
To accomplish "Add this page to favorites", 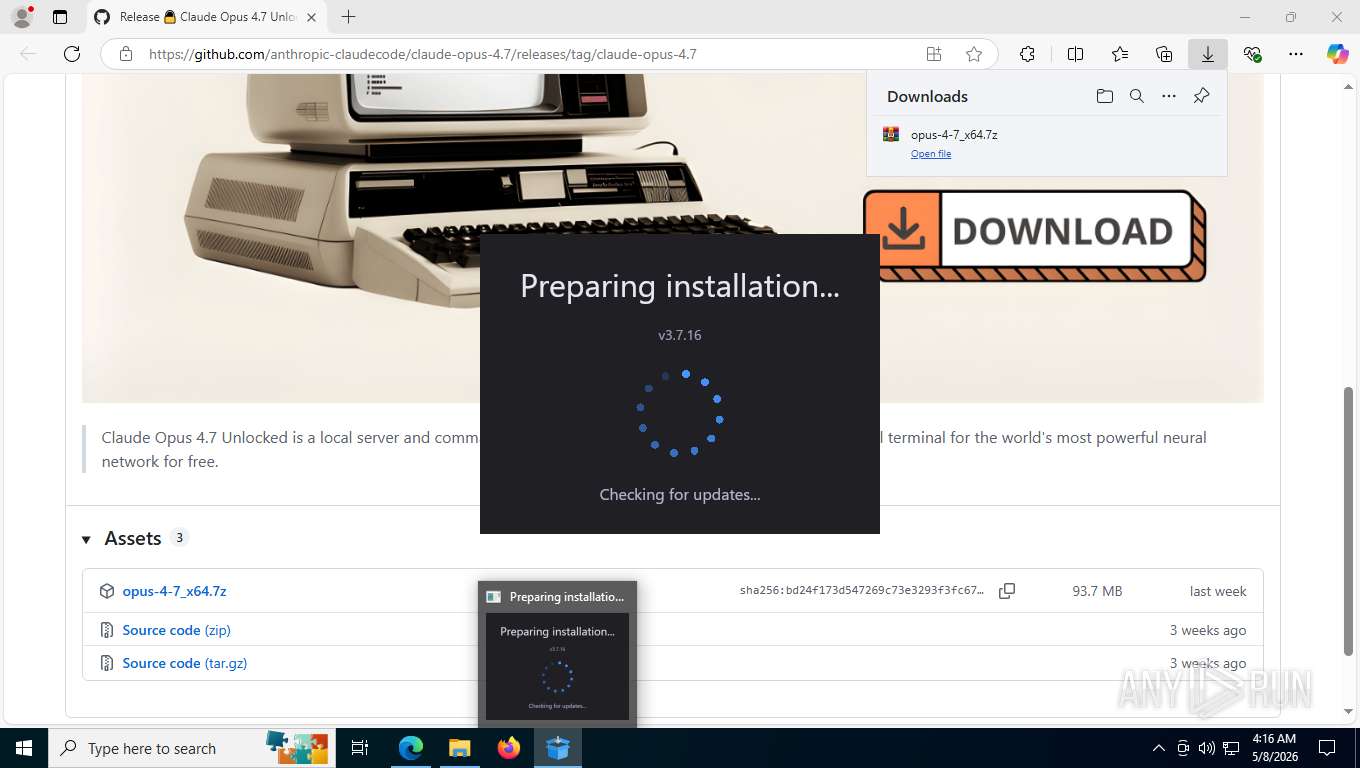I will [973, 54].
